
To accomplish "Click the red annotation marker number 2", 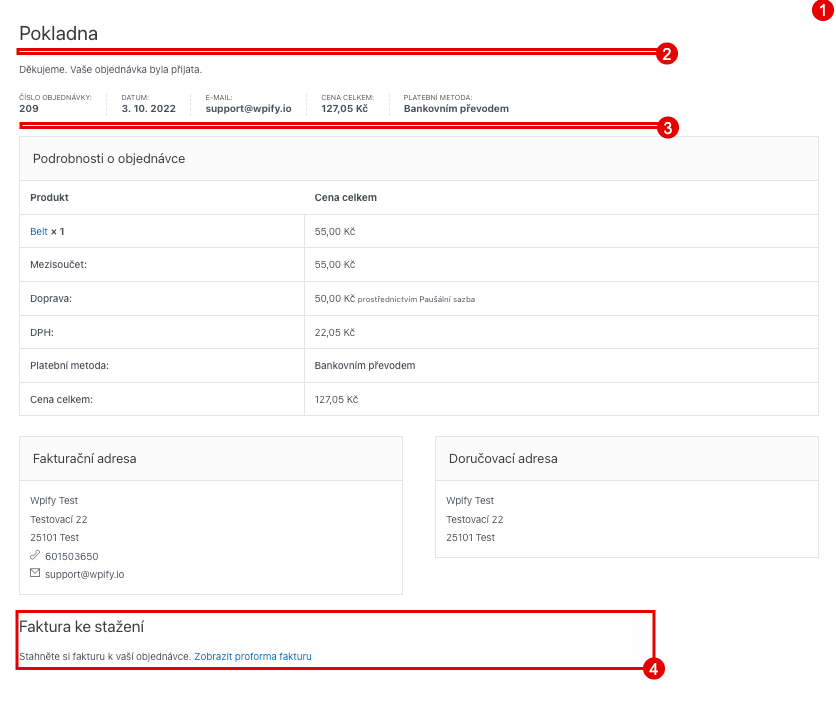I will click(667, 53).
